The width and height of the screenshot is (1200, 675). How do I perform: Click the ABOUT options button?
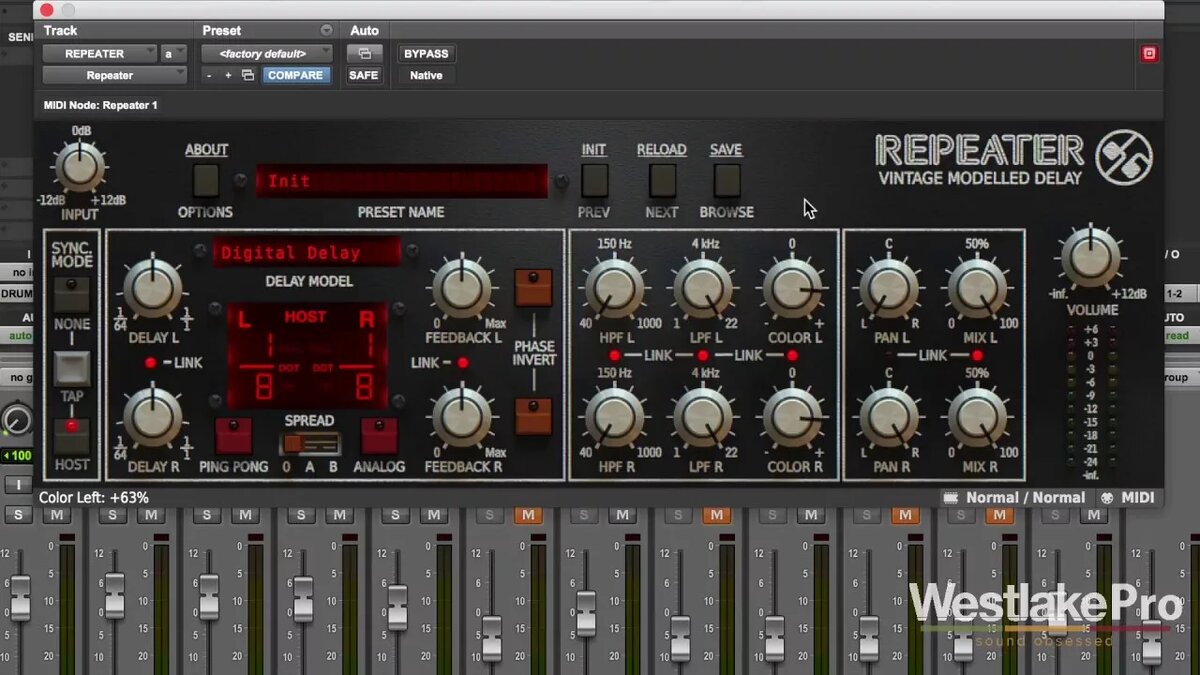pyautogui.click(x=206, y=180)
